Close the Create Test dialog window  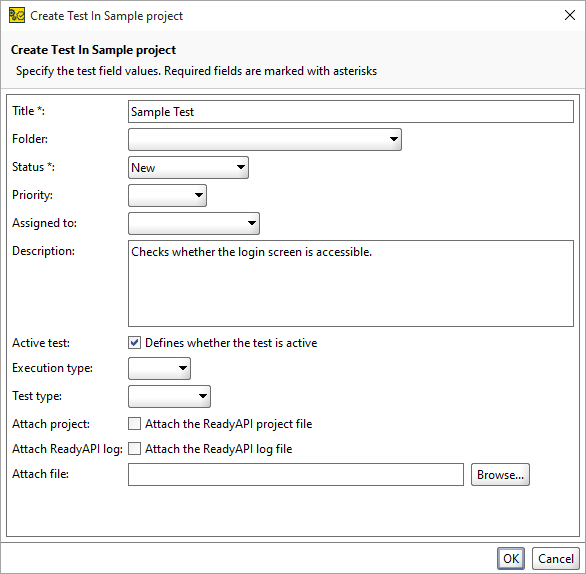point(570,15)
